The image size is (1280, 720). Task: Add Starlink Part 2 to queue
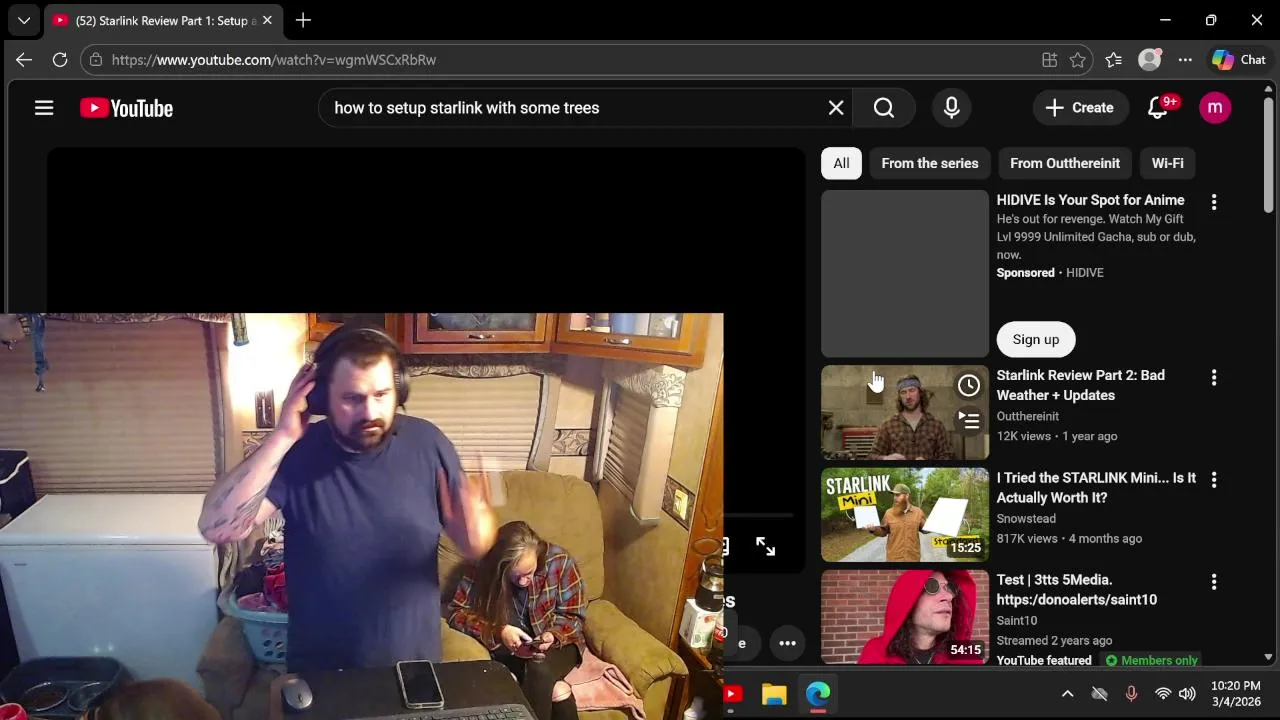point(969,420)
